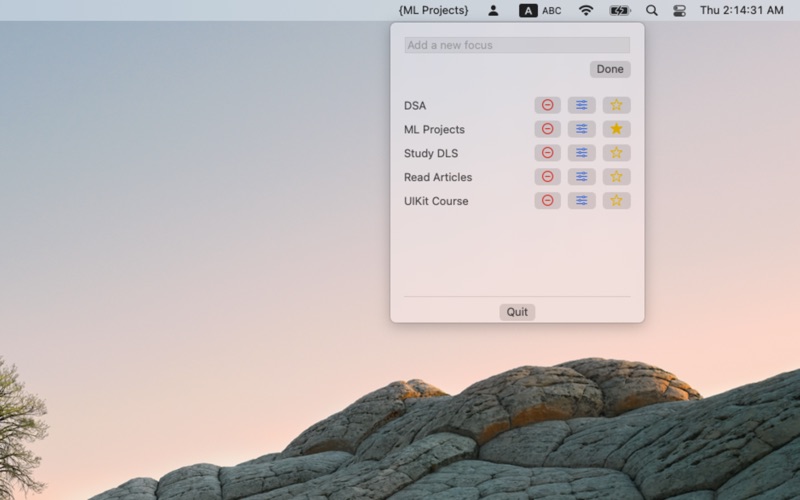Delete the Study DLS focus
Image resolution: width=800 pixels, height=500 pixels.
547,153
